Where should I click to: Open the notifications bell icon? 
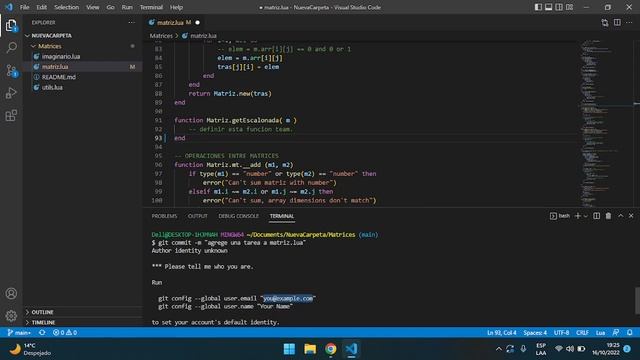629,333
